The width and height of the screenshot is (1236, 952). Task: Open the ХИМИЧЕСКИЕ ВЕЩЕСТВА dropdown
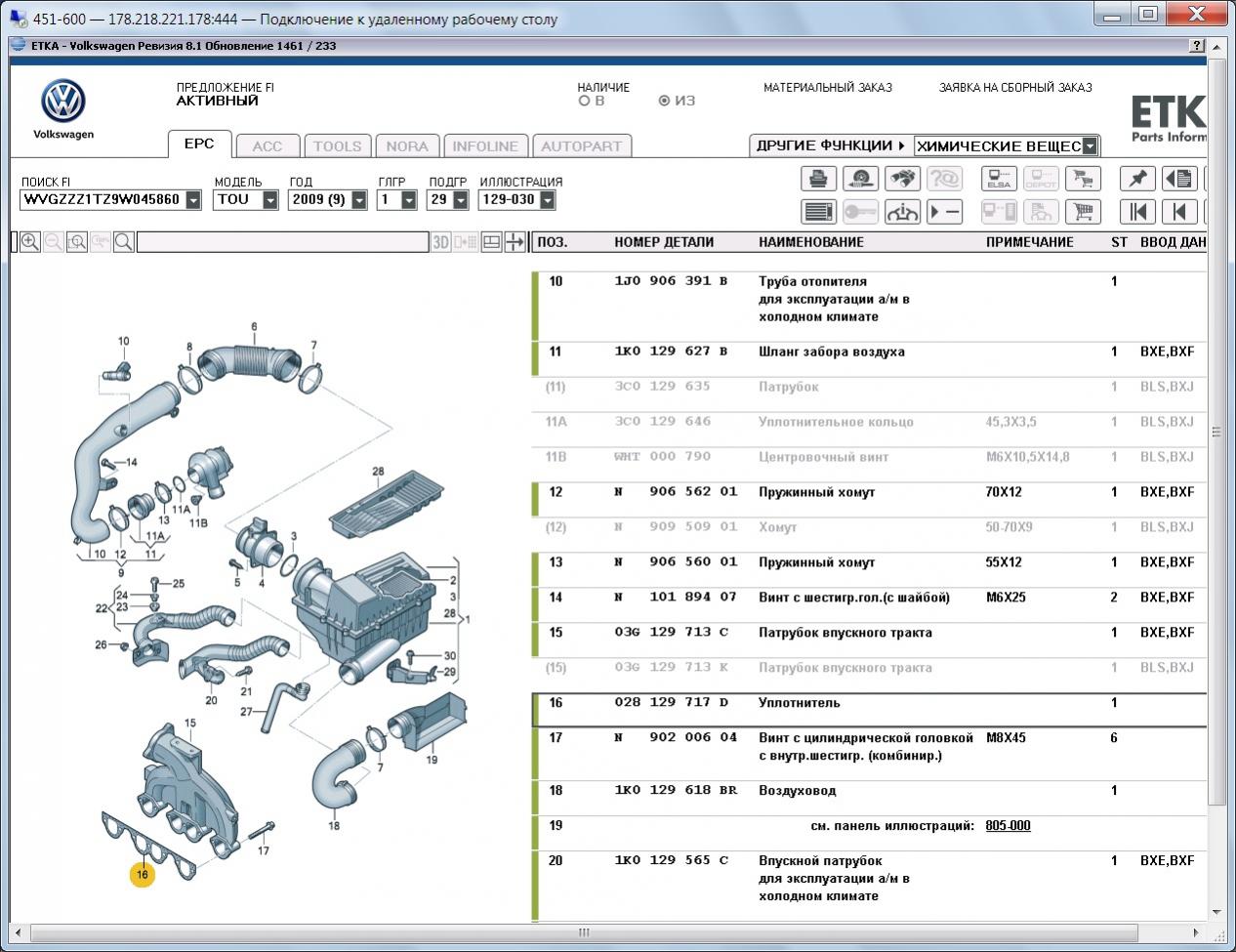(x=1091, y=146)
